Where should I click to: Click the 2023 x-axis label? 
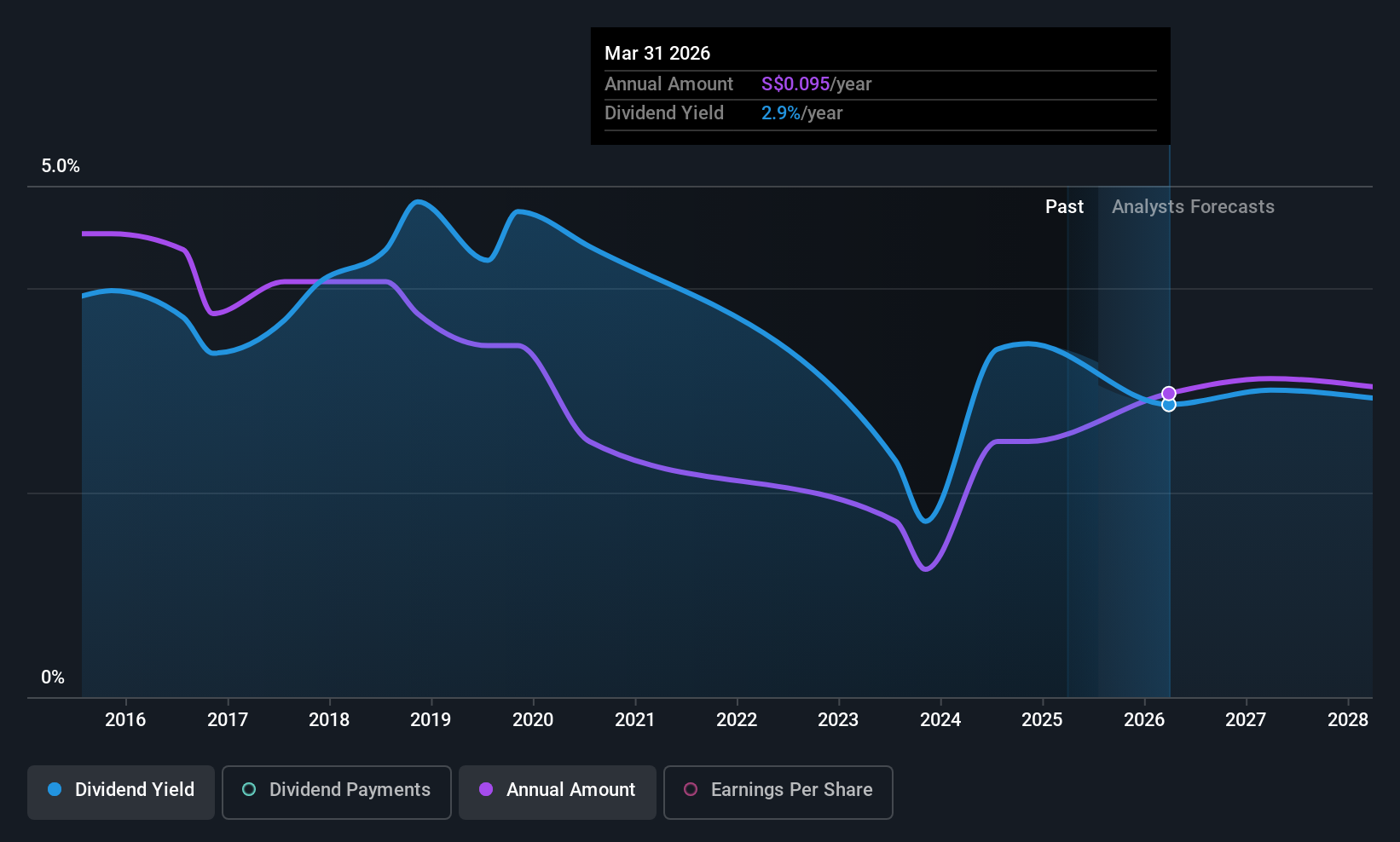838,719
